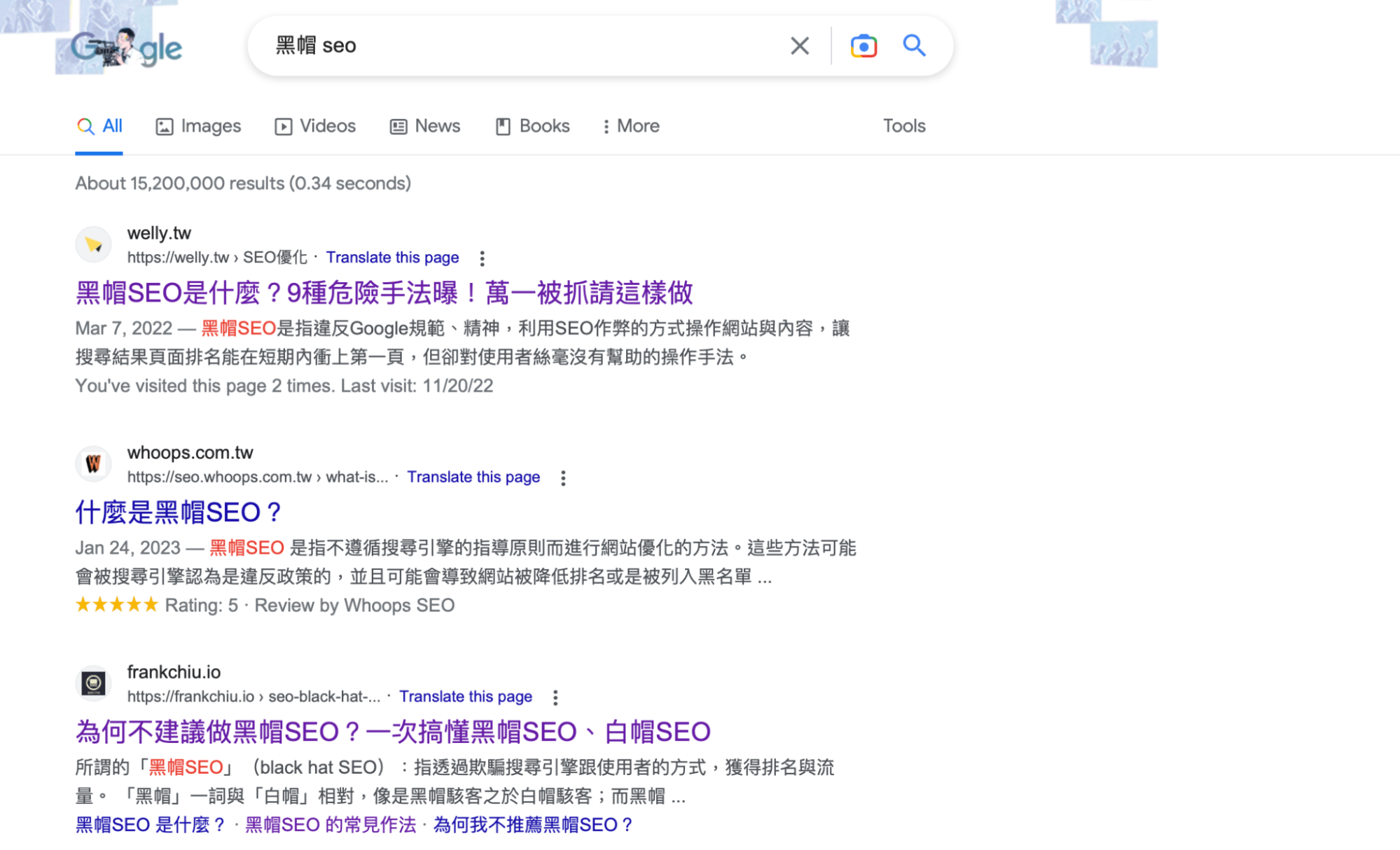Viewport: 1400px width, 850px height.
Task: Open three-dot menu for frankchiu.io result
Action: 555,697
